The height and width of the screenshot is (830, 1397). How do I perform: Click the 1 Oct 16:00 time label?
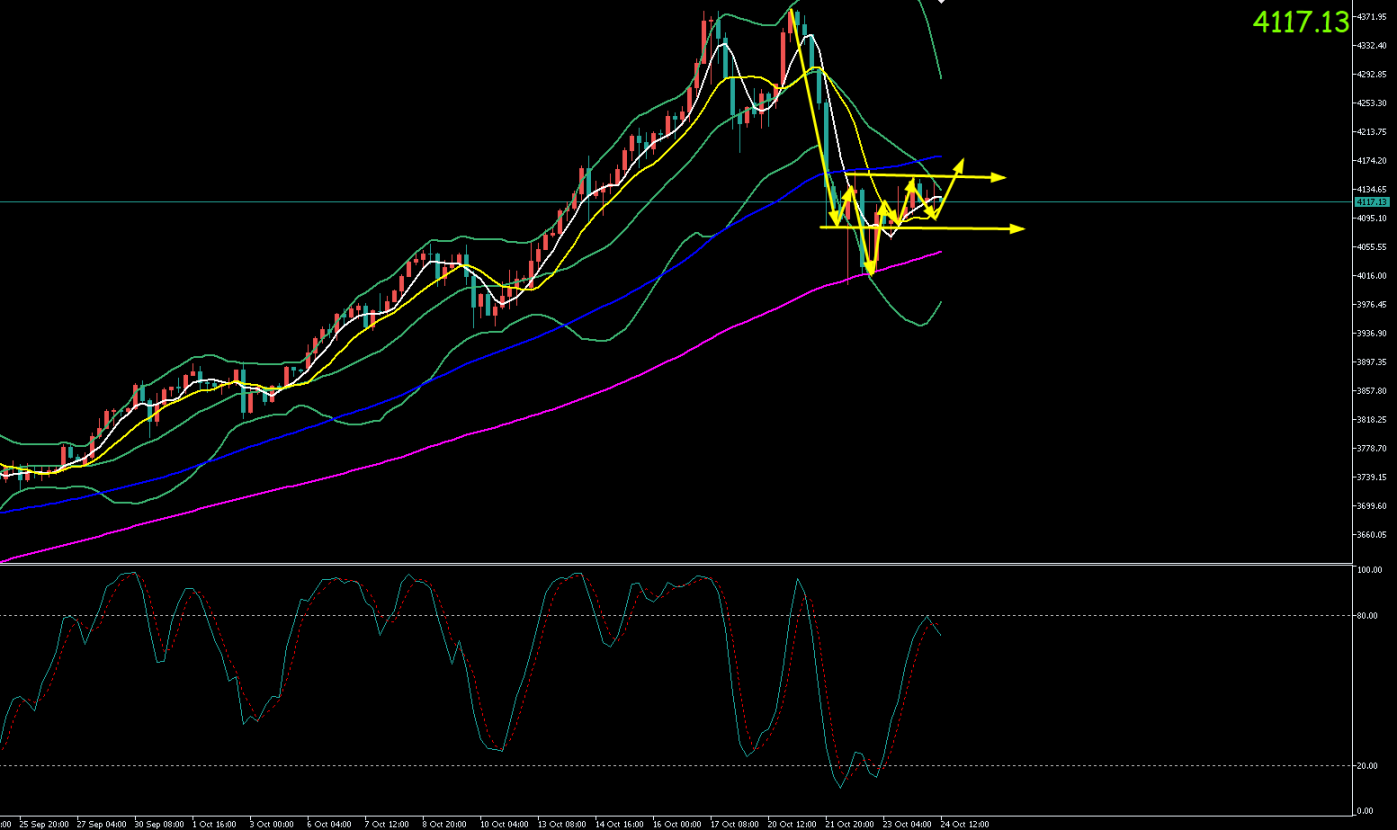pos(216,824)
